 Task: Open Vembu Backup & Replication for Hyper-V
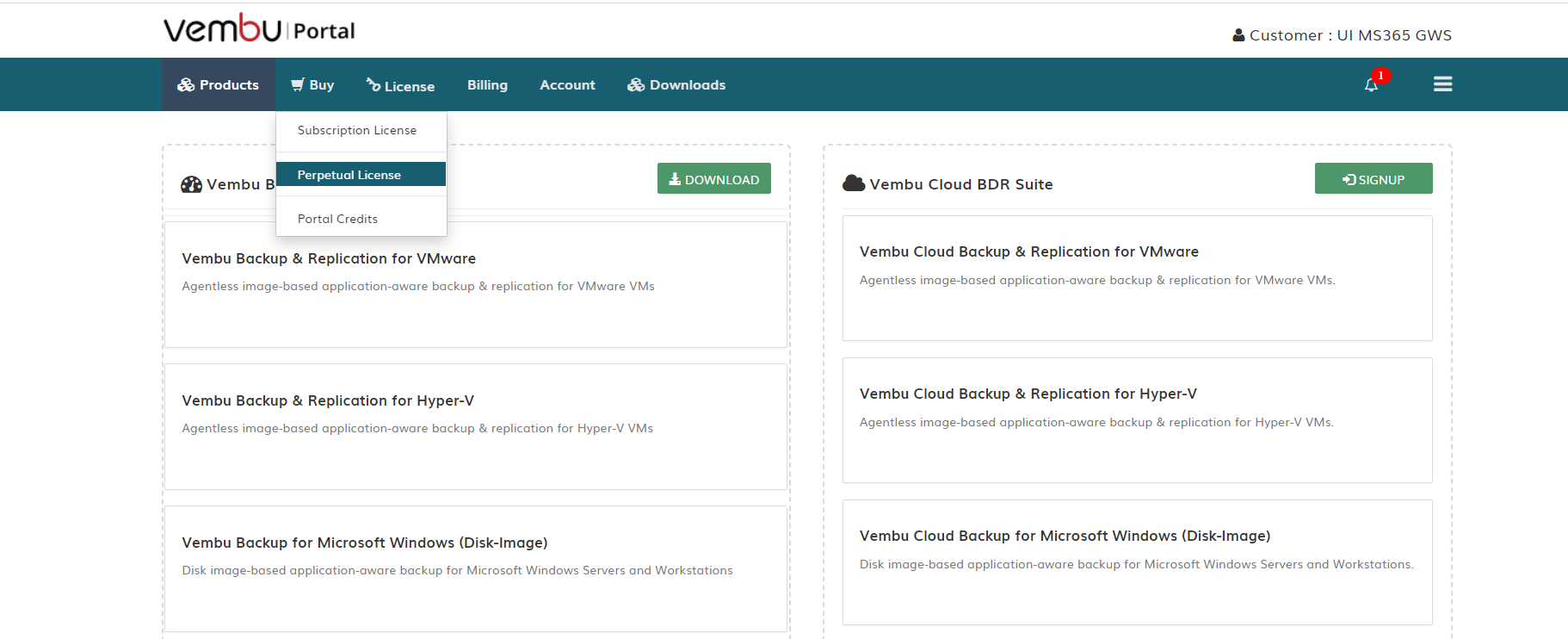[476, 427]
